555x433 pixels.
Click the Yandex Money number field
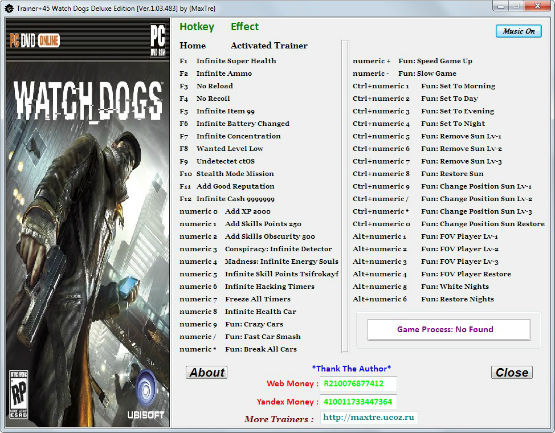tap(358, 402)
